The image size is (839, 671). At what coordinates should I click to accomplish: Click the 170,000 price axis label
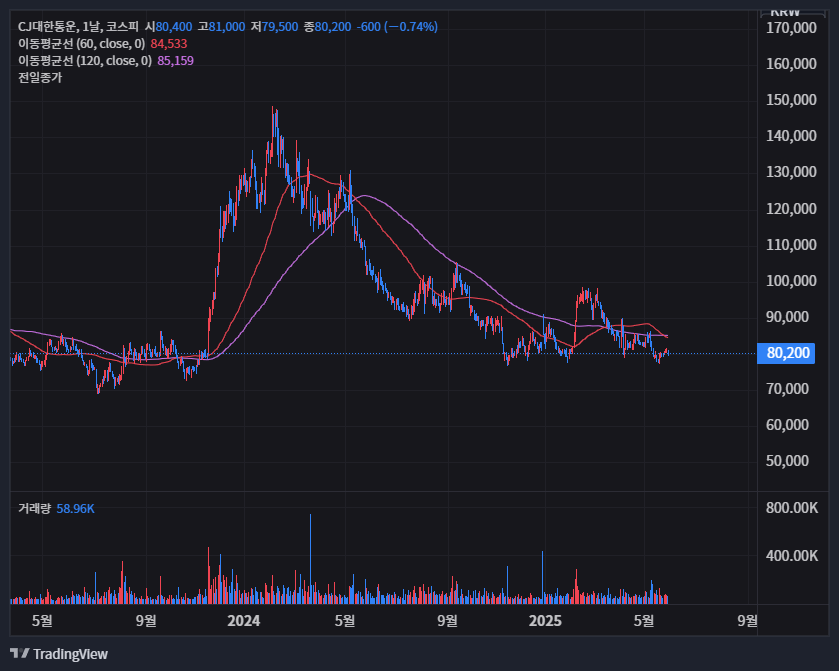[791, 28]
